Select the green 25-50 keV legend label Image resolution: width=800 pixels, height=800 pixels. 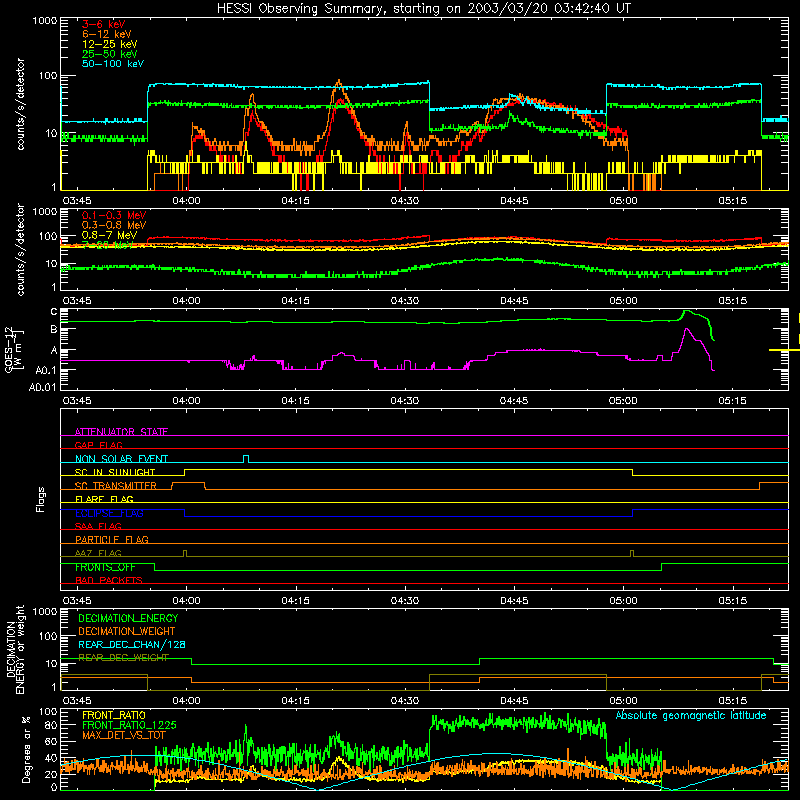click(x=110, y=54)
